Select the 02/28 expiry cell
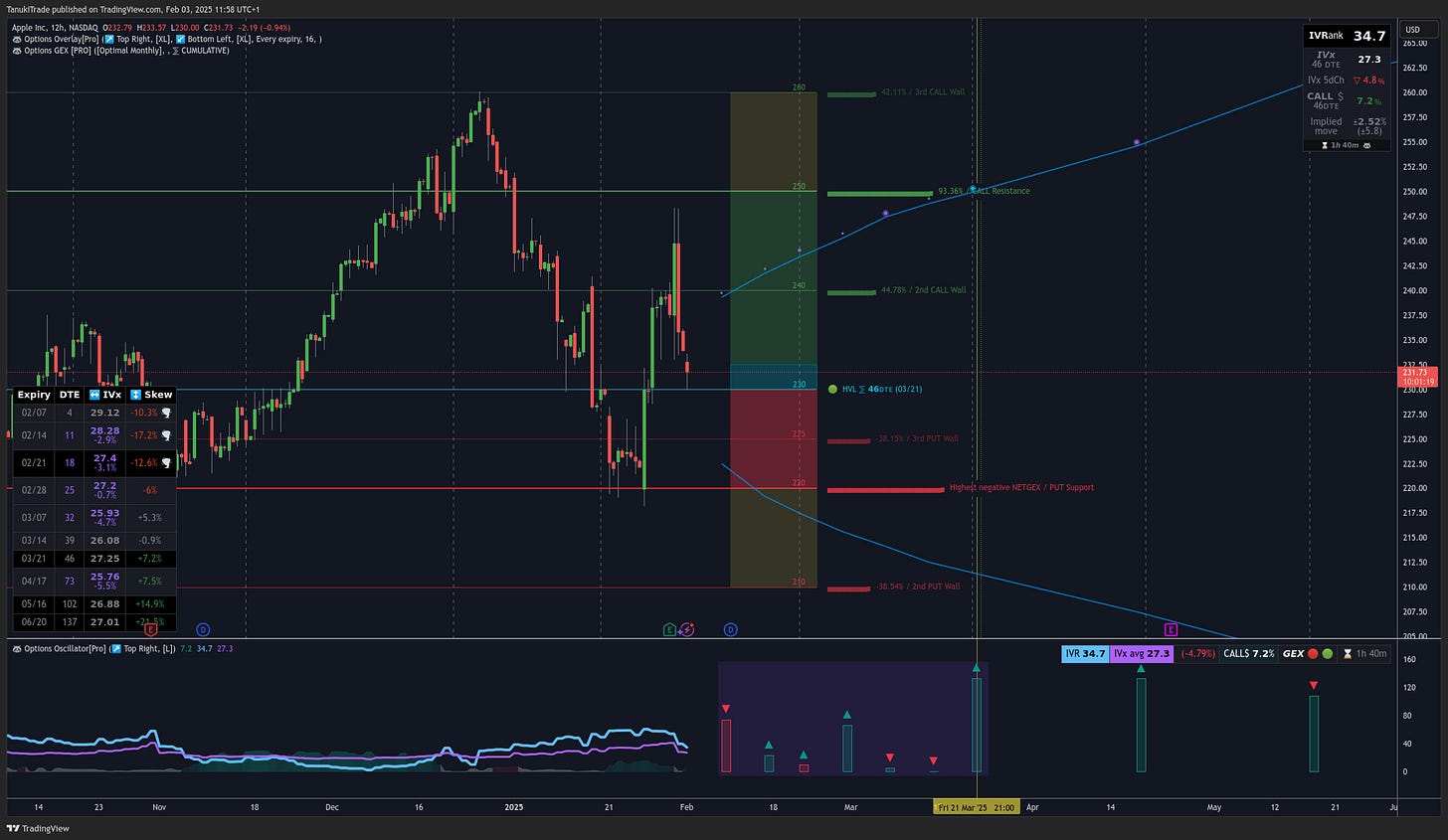Image resolution: width=1448 pixels, height=840 pixels. point(34,490)
